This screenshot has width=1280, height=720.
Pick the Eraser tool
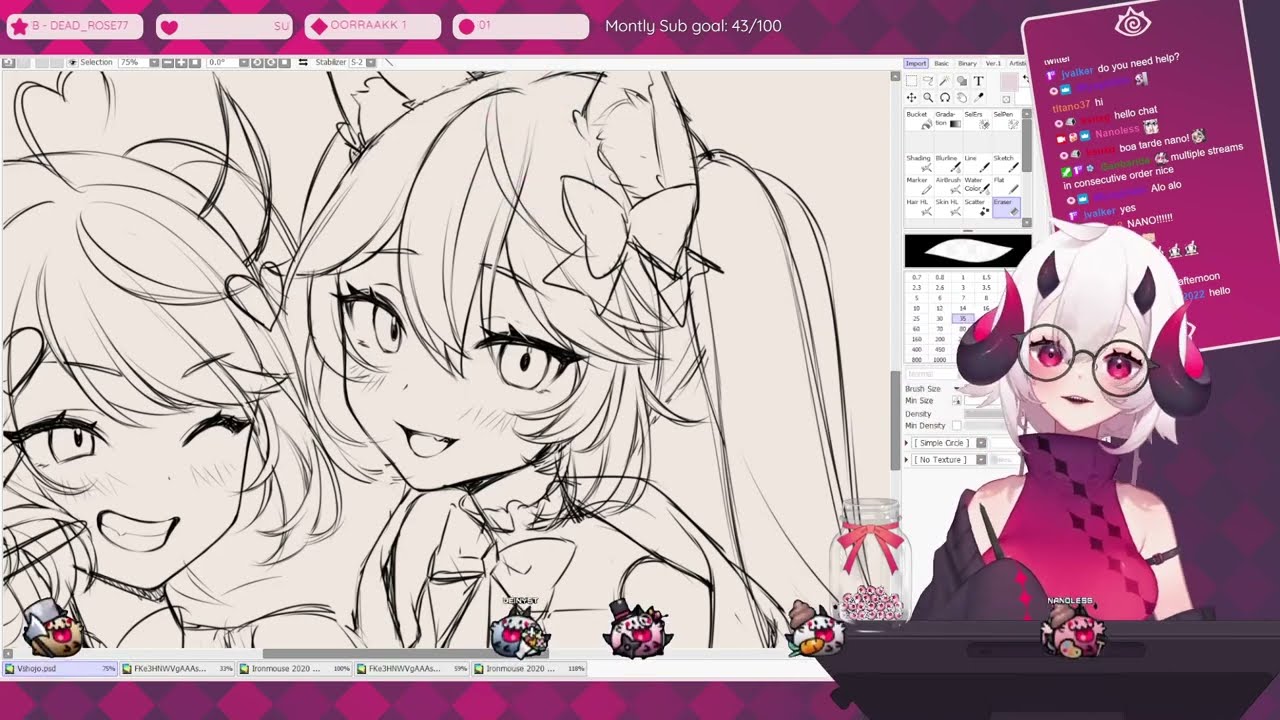(x=1006, y=208)
